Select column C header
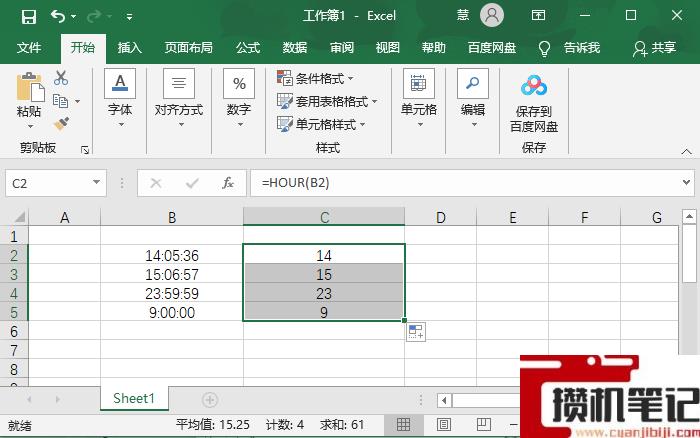This screenshot has height=438, width=700. click(325, 217)
